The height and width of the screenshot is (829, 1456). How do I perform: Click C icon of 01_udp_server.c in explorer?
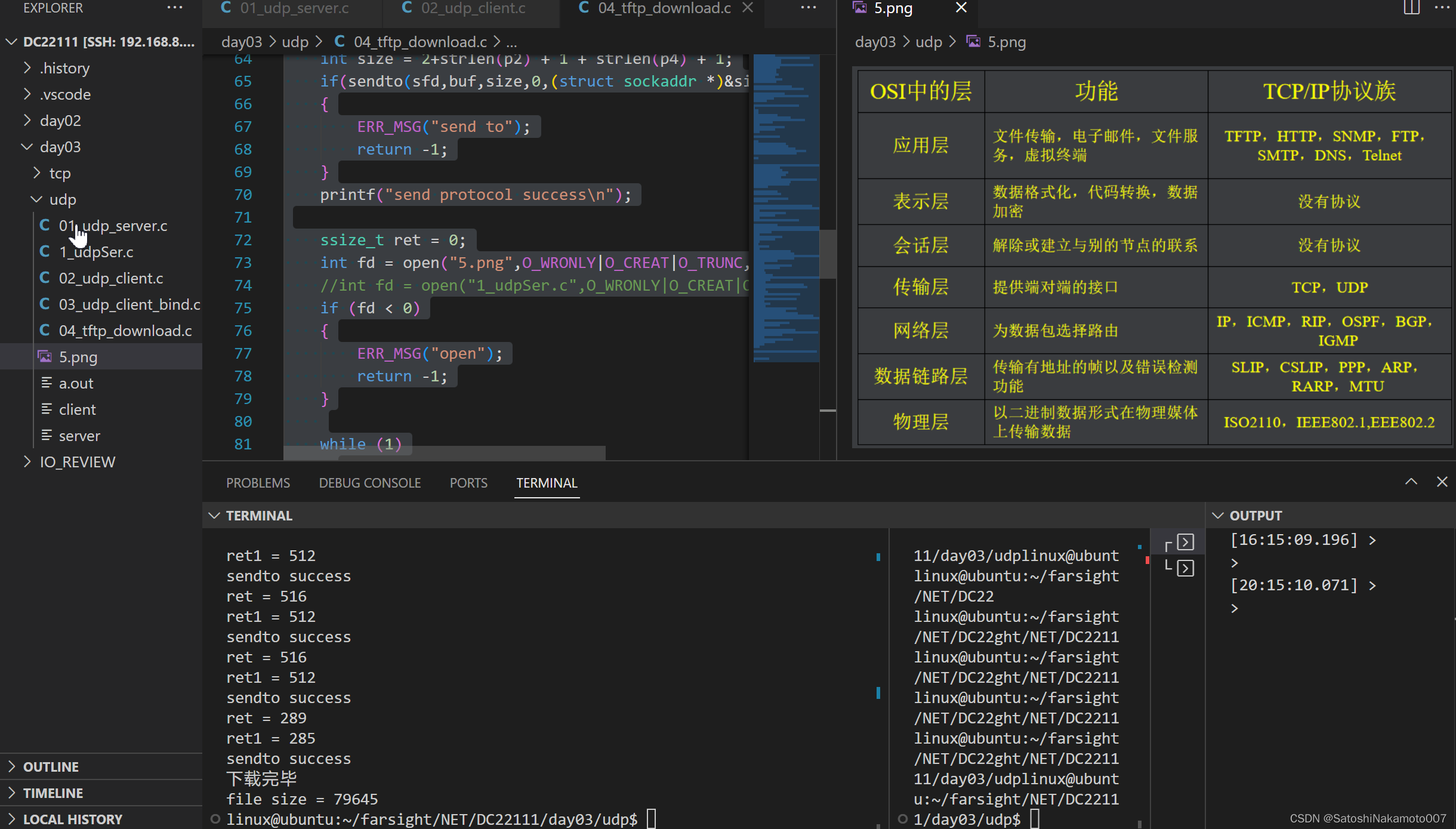pos(45,226)
